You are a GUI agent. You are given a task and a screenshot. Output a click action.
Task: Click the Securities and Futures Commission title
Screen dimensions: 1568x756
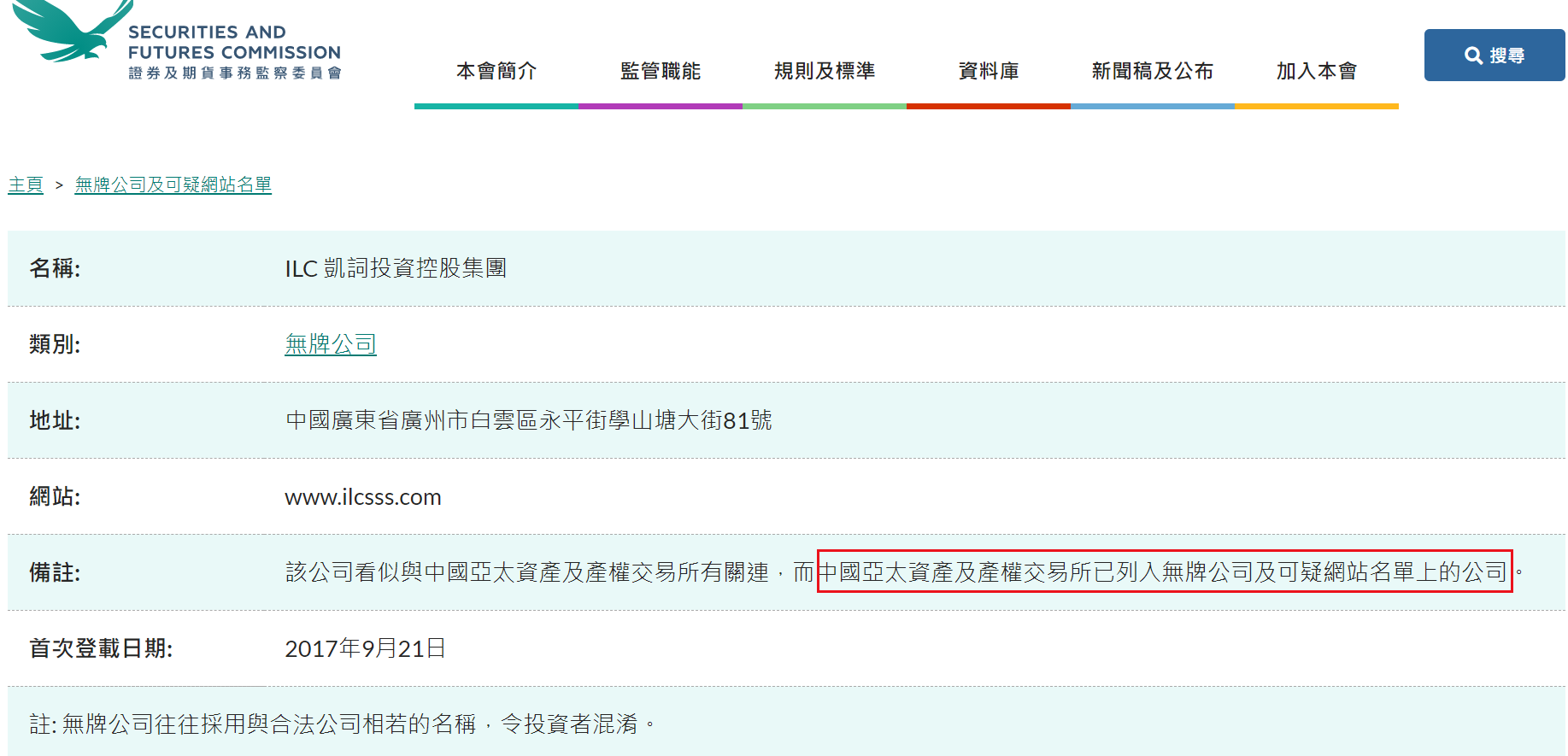234,42
